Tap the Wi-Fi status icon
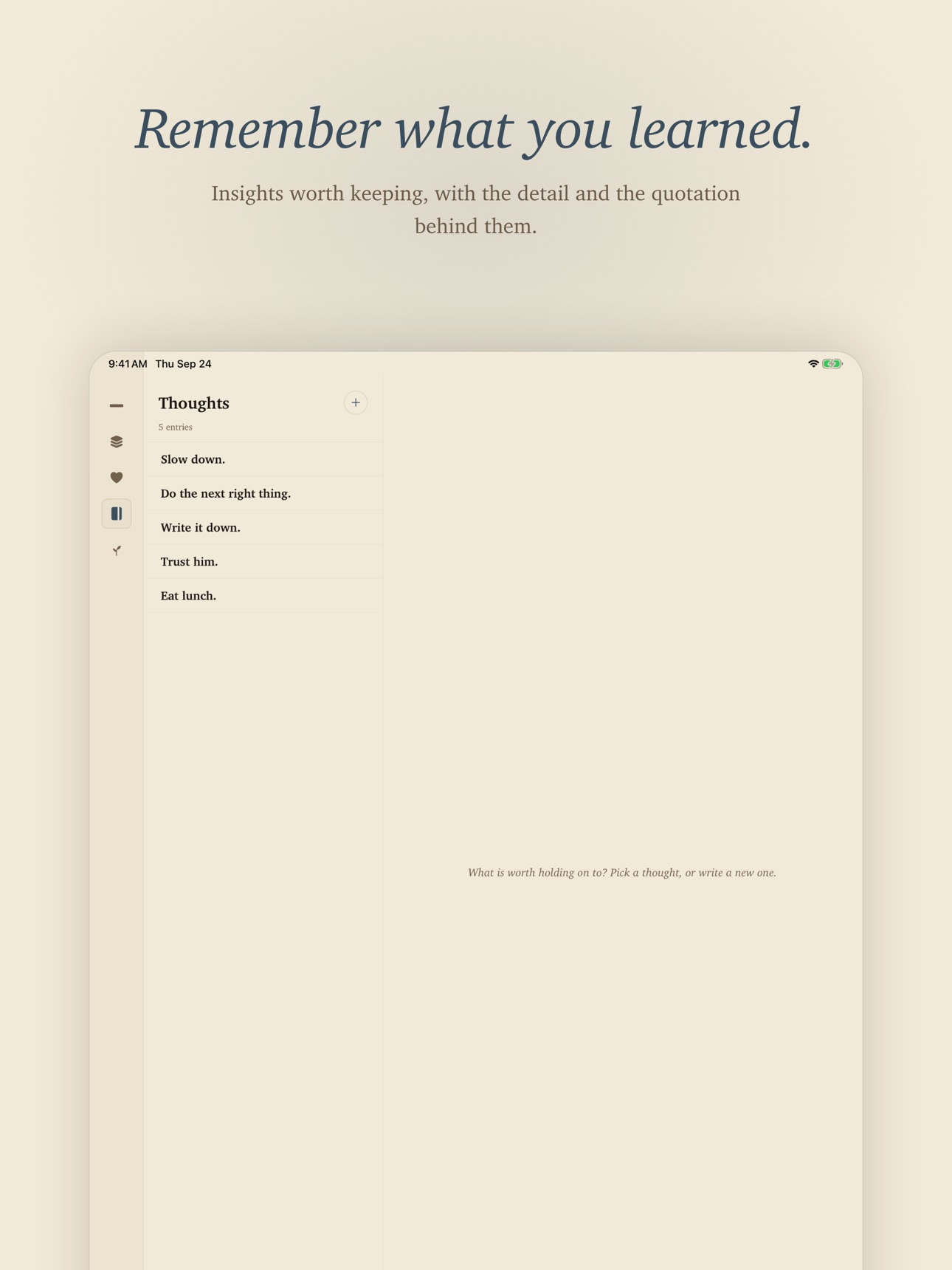The height and width of the screenshot is (1270, 952). point(813,363)
